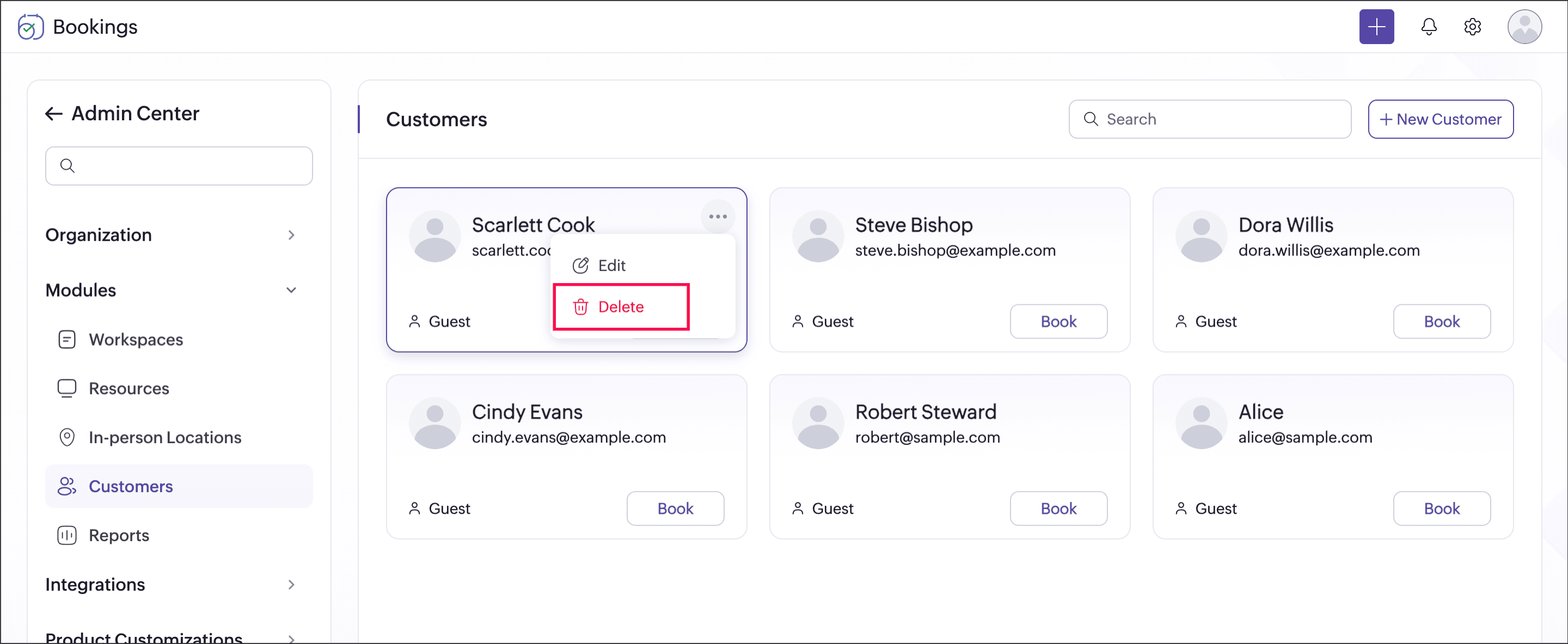The image size is (1568, 644).
Task: Click Guest icon on Alice's card
Action: coord(1181,508)
